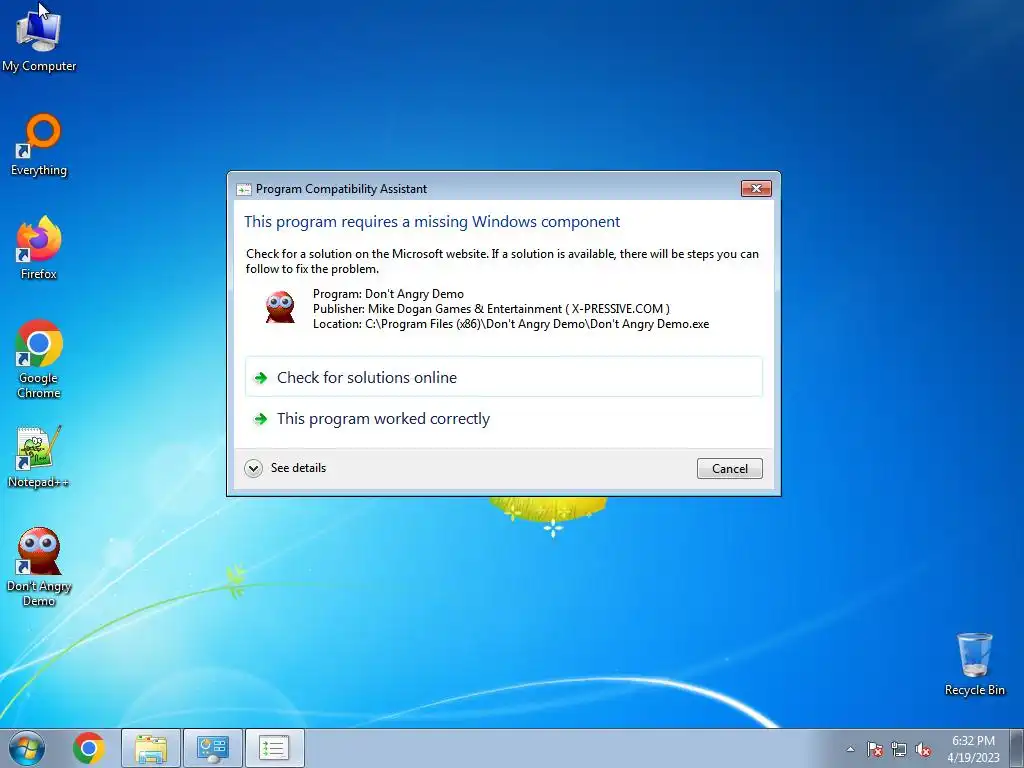Open My Computer desktop icon
The width and height of the screenshot is (1024, 768).
click(x=39, y=39)
